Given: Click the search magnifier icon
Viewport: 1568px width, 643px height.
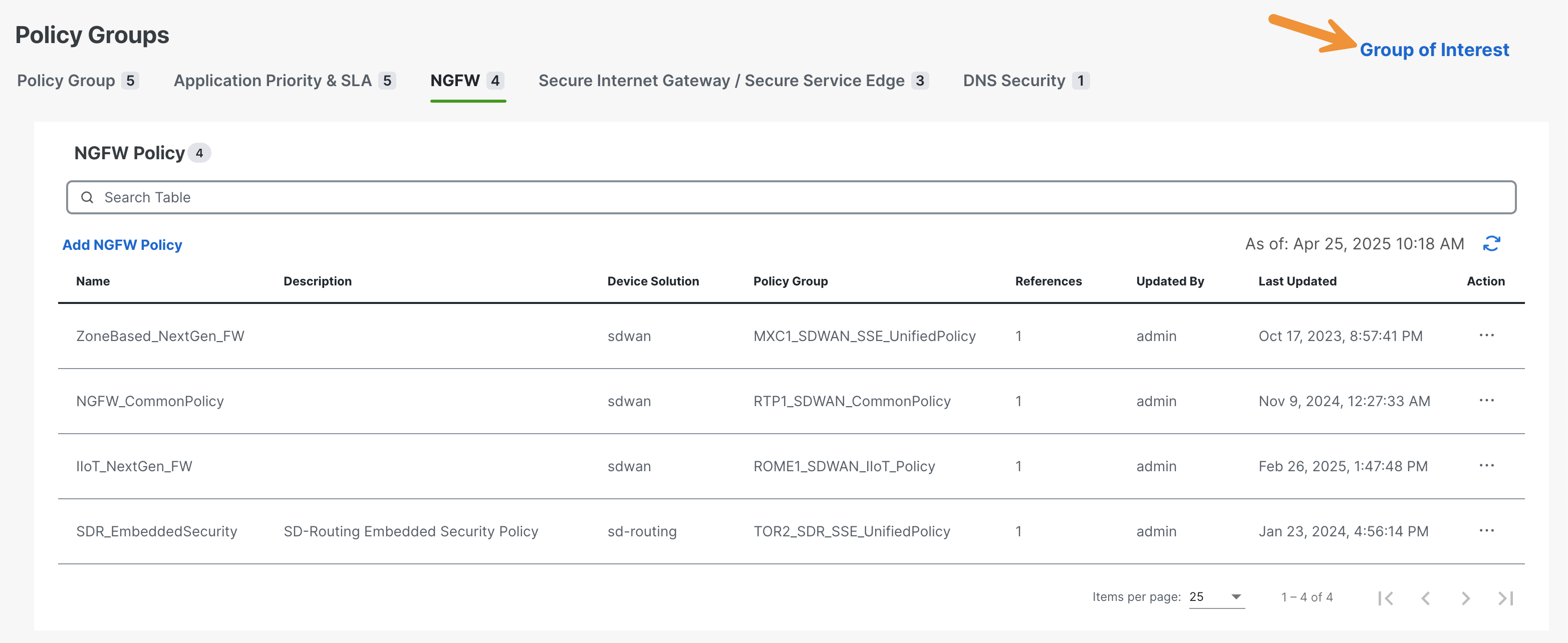Looking at the screenshot, I should pos(87,197).
